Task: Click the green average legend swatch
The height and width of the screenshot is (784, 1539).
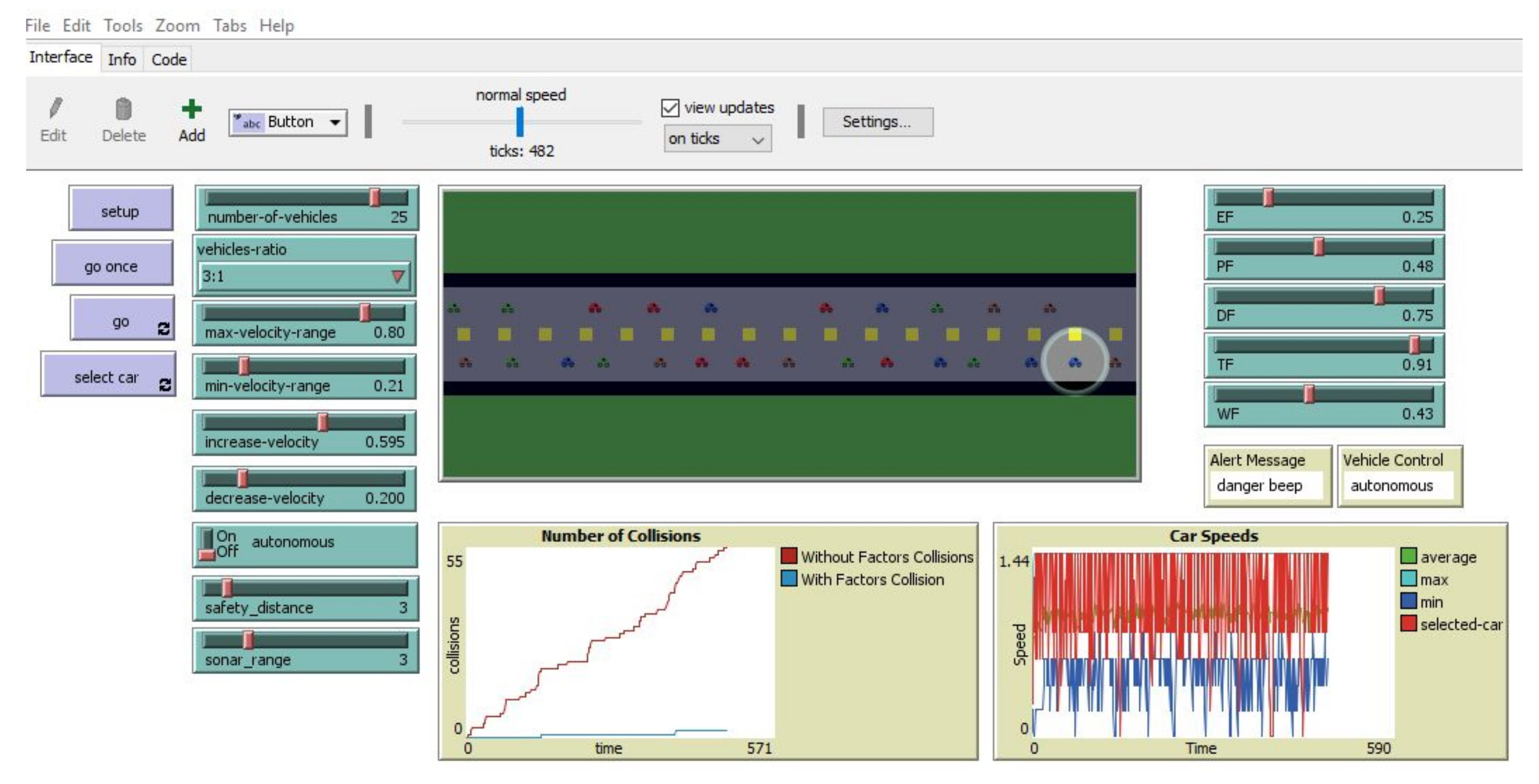Action: (1408, 557)
